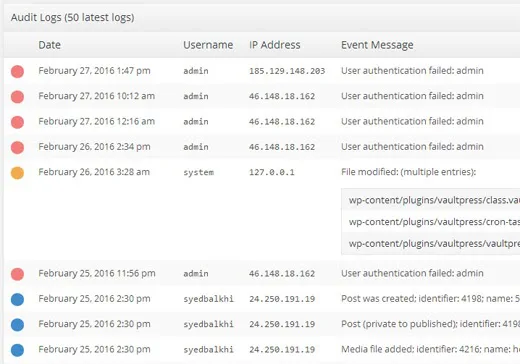Click the Date column header

point(49,45)
